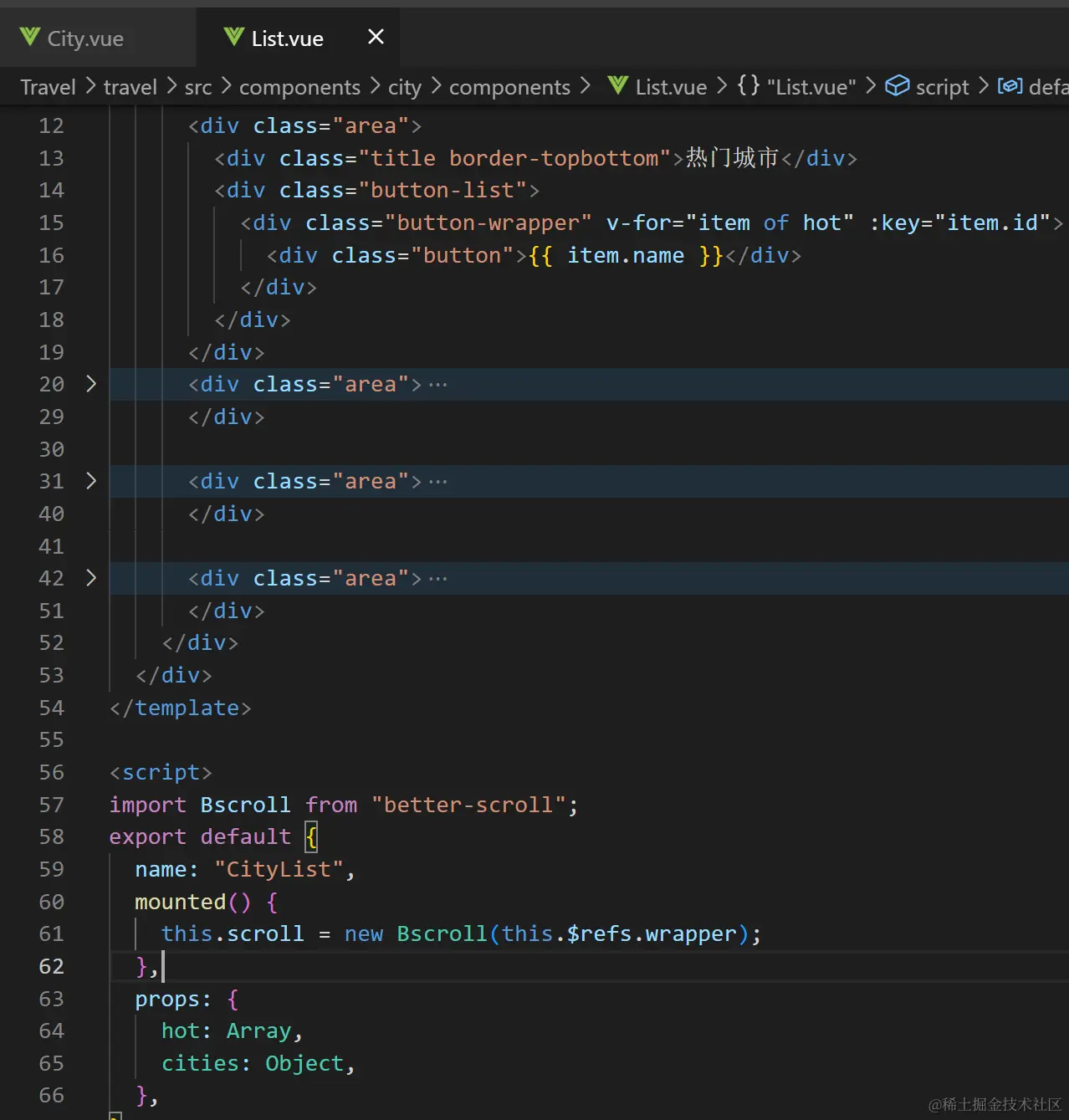Click "mounted()" on line 60
The width and height of the screenshot is (1069, 1120).
tap(192, 902)
